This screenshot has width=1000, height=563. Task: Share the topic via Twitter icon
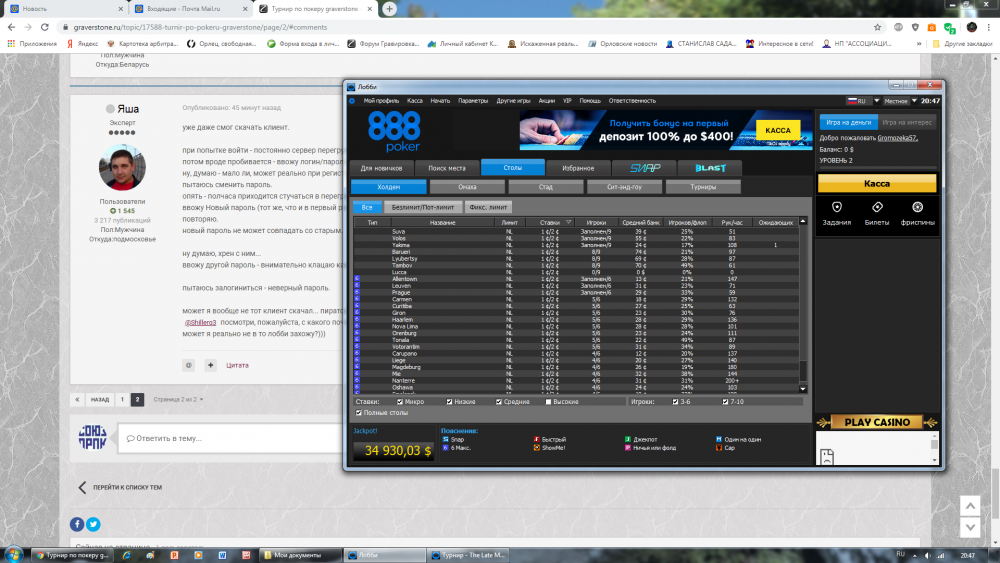[x=93, y=524]
